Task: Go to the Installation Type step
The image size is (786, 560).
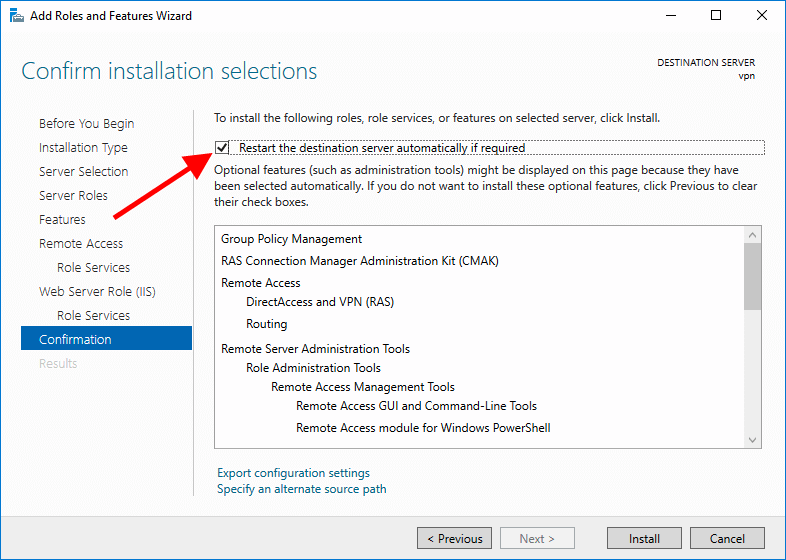Action: (83, 148)
